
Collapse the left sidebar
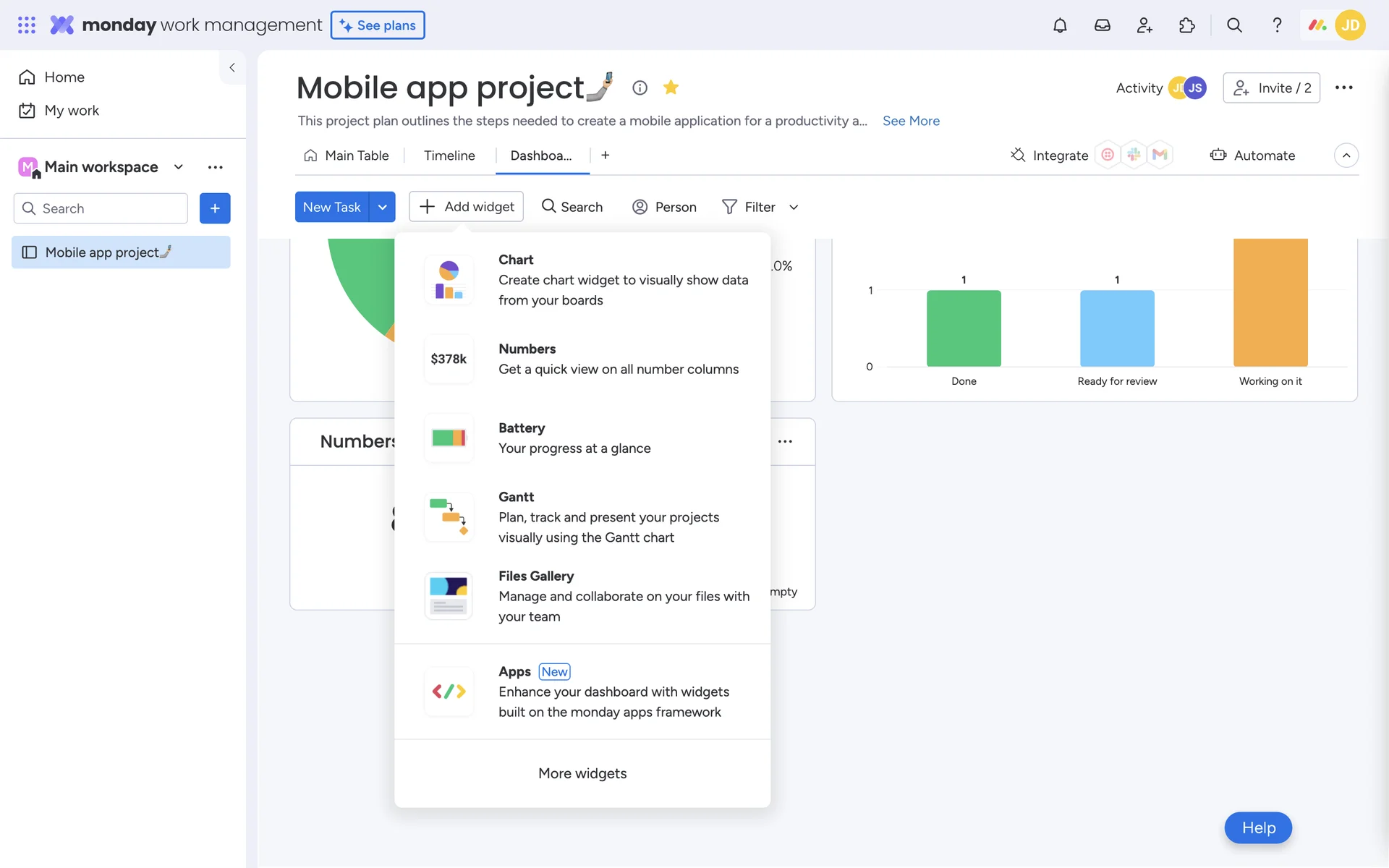click(x=232, y=67)
